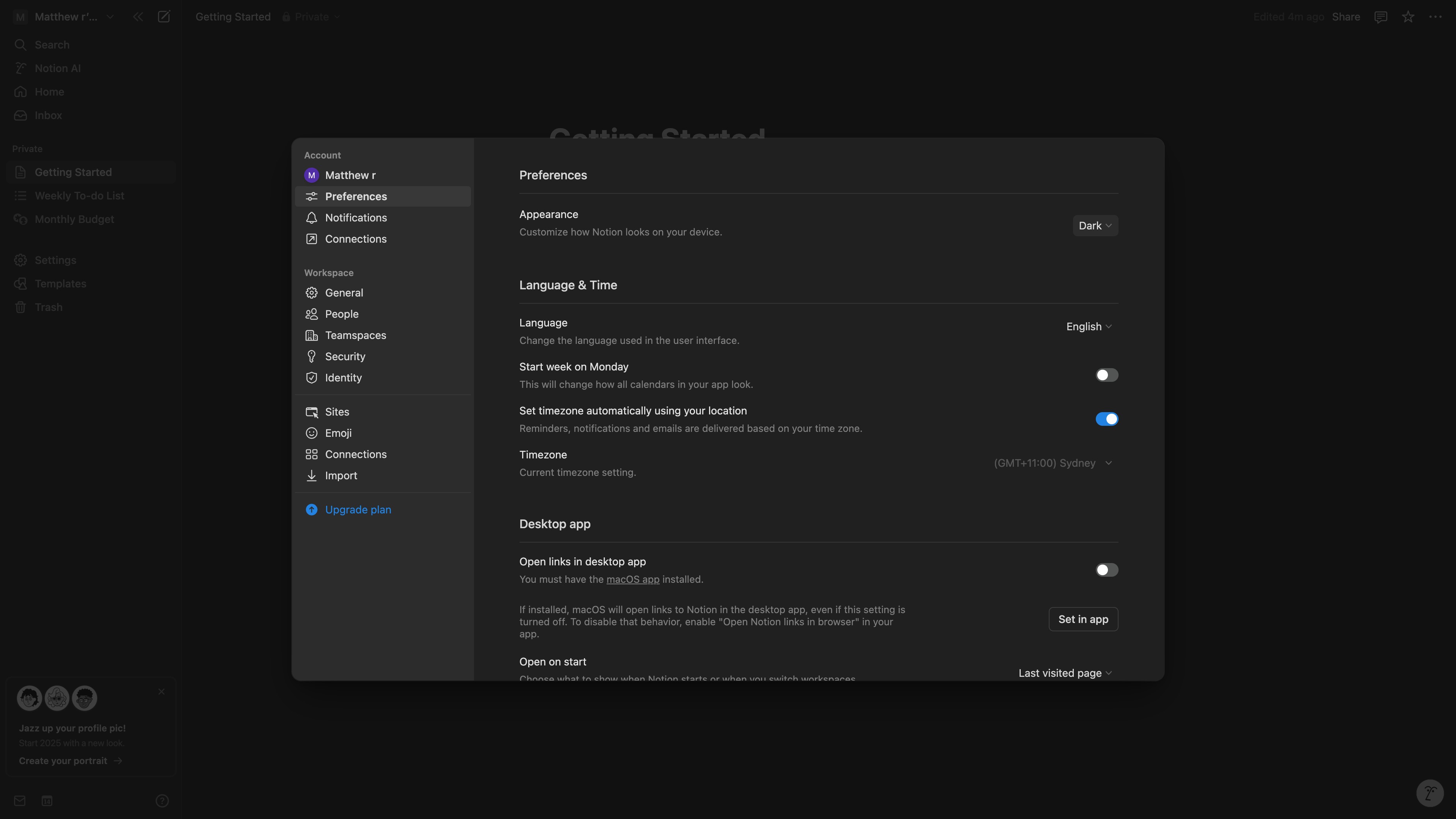Viewport: 1456px width, 819px height.
Task: Click Create your portrait link
Action: [x=70, y=761]
